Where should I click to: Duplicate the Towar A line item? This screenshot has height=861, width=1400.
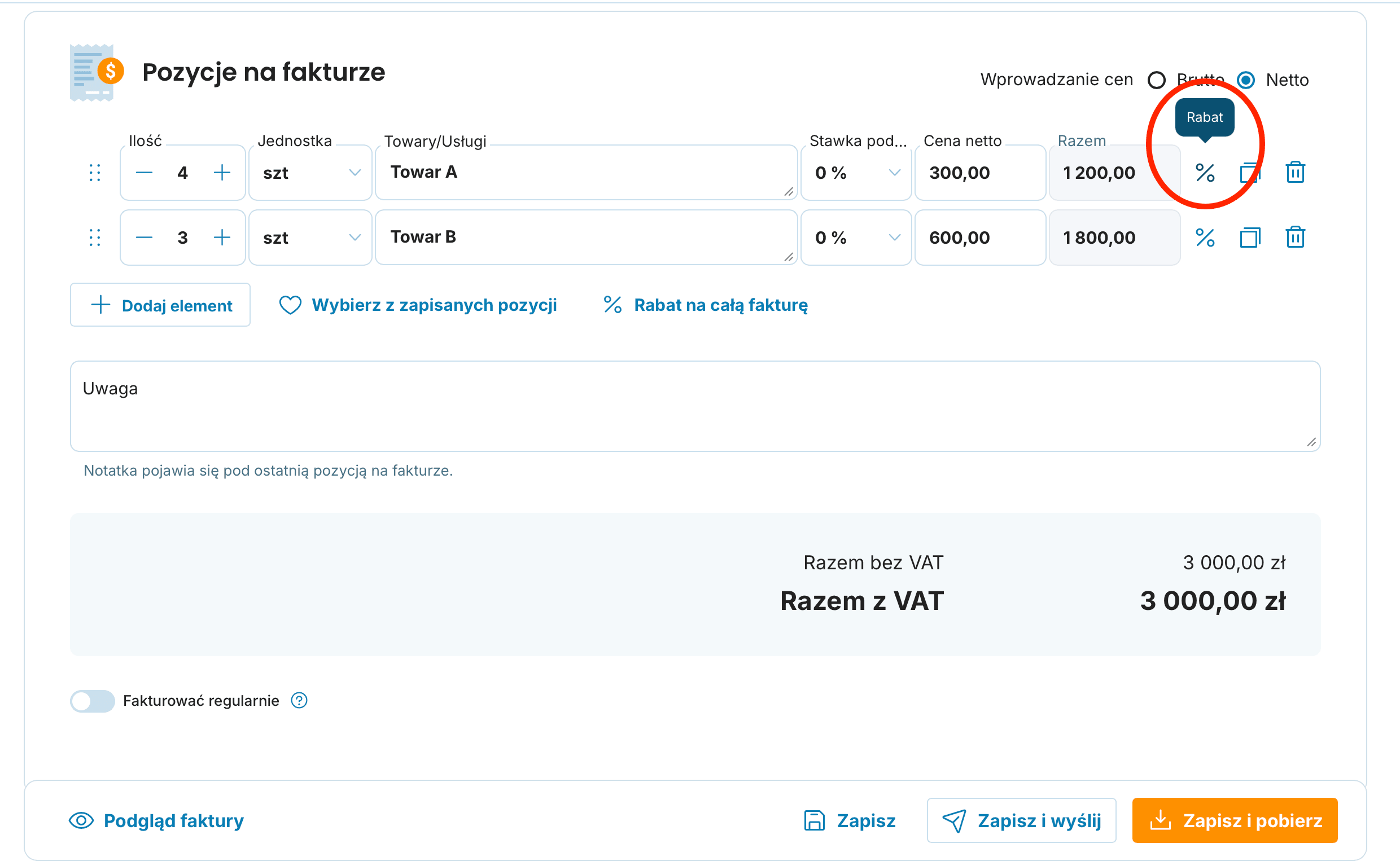coord(1250,173)
